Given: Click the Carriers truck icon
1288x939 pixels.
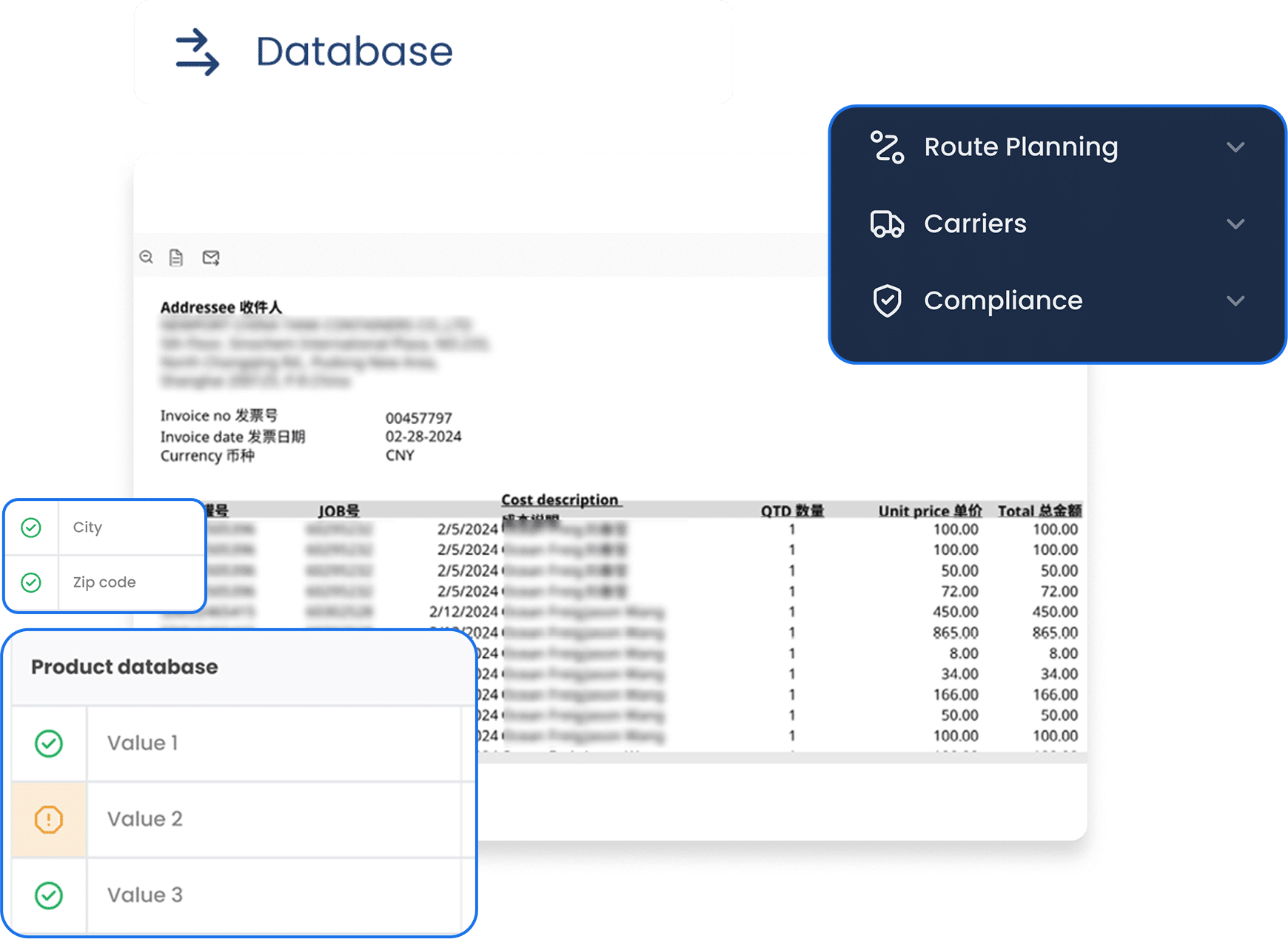Looking at the screenshot, I should 887,223.
